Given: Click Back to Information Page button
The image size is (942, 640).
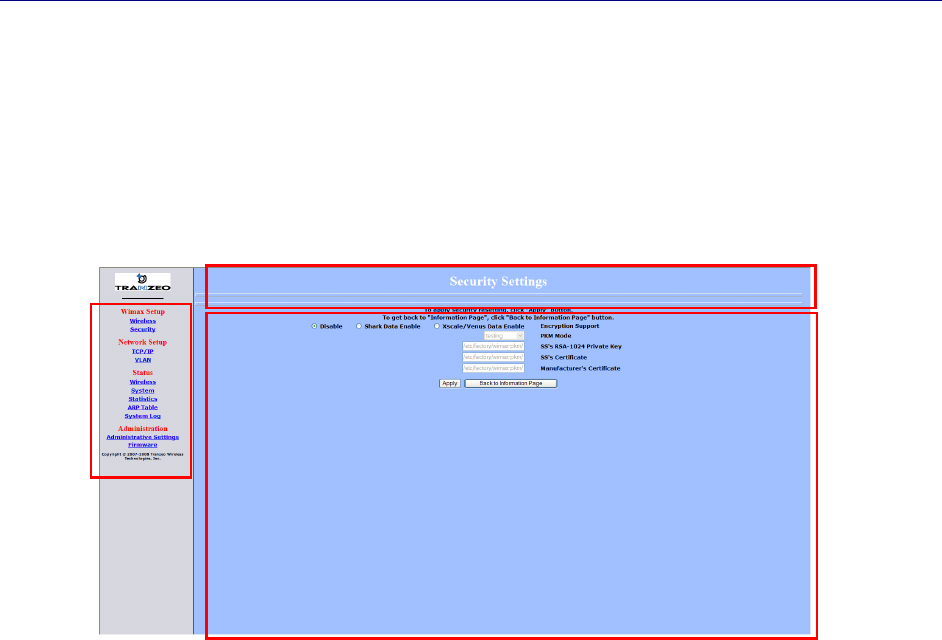Looking at the screenshot, I should (x=511, y=383).
